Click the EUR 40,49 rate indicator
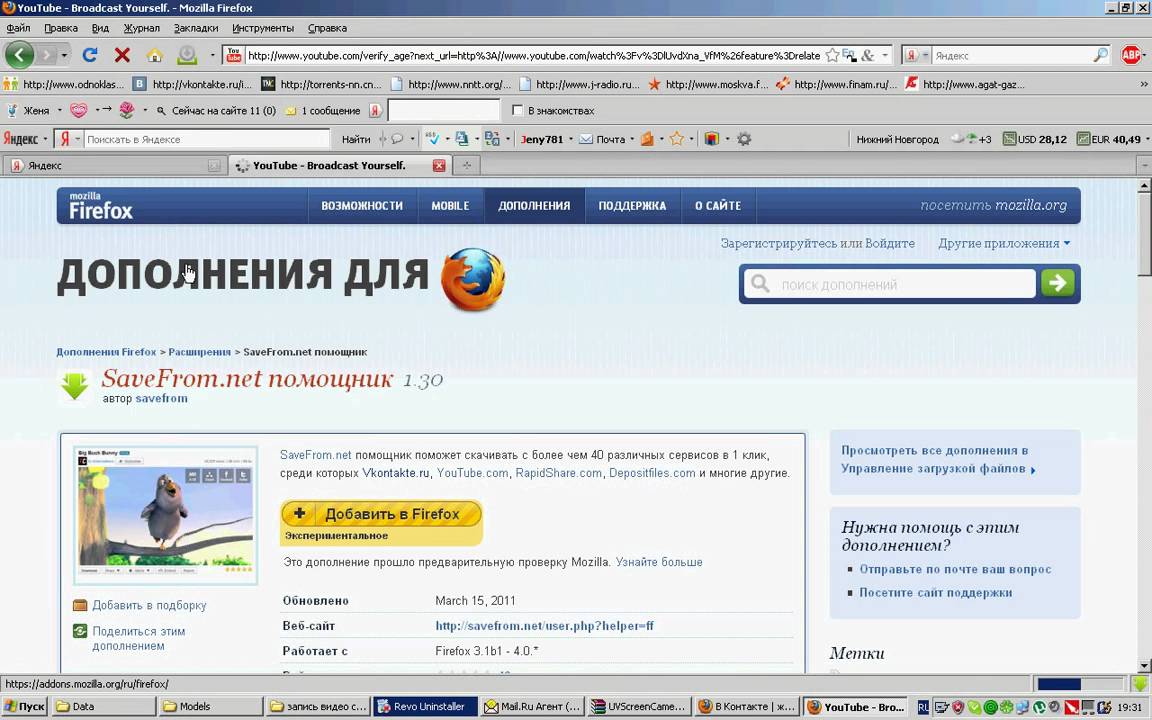 1109,139
